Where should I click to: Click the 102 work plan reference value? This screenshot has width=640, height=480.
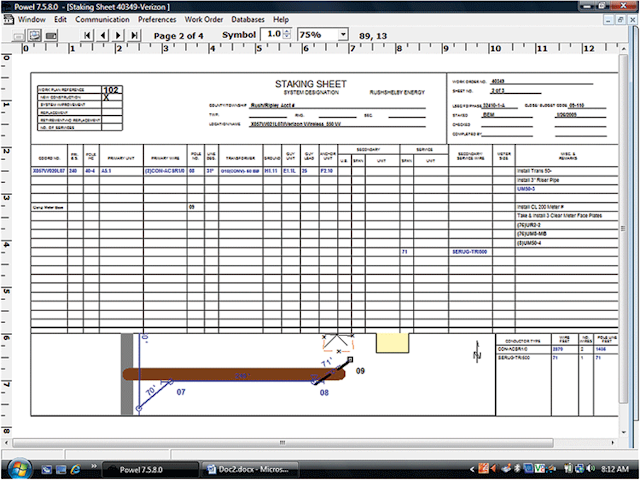coord(111,89)
